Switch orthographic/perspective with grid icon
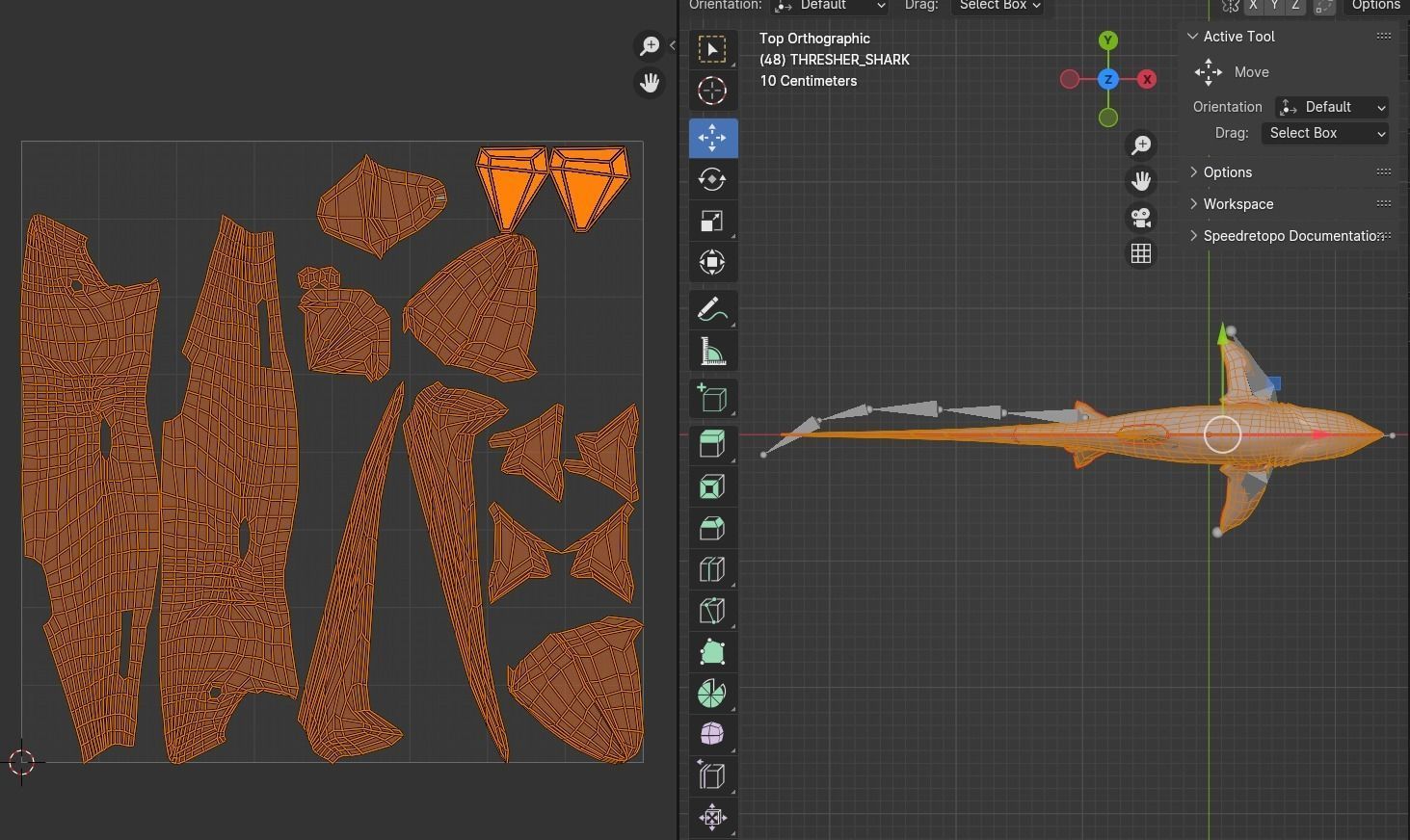This screenshot has height=840, width=1410. pyautogui.click(x=1141, y=253)
